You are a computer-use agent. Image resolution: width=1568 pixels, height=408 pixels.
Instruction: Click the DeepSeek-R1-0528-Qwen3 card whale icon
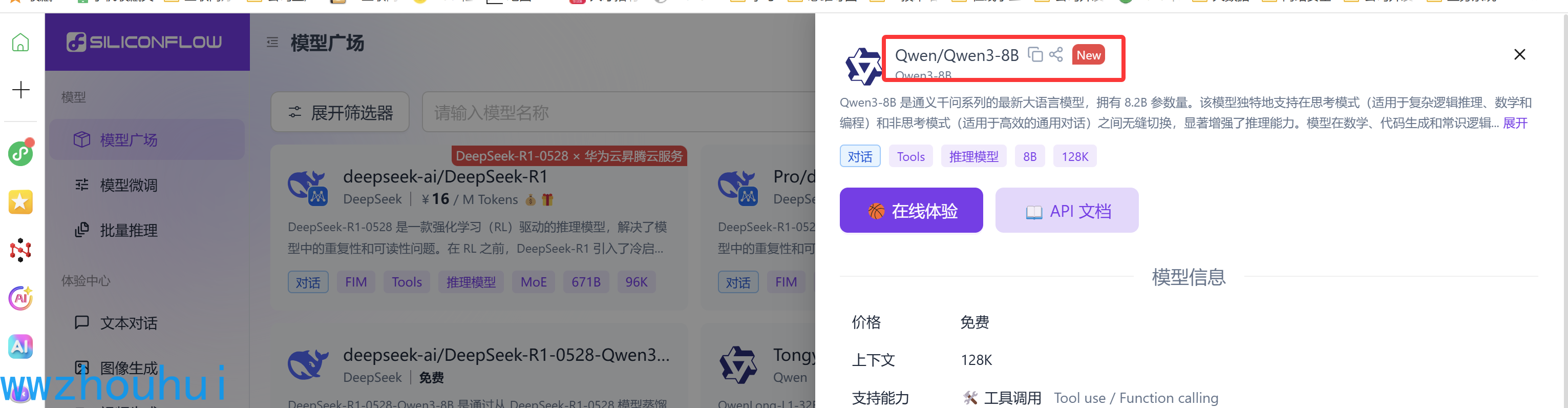308,365
